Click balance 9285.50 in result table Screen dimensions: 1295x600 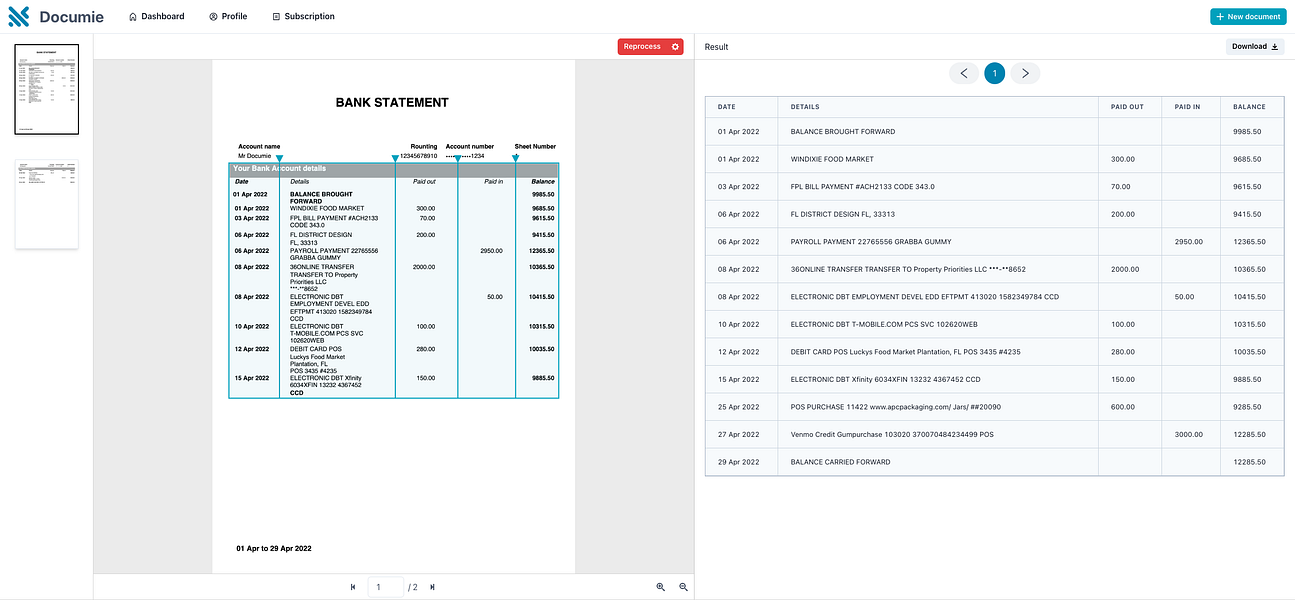(1247, 407)
